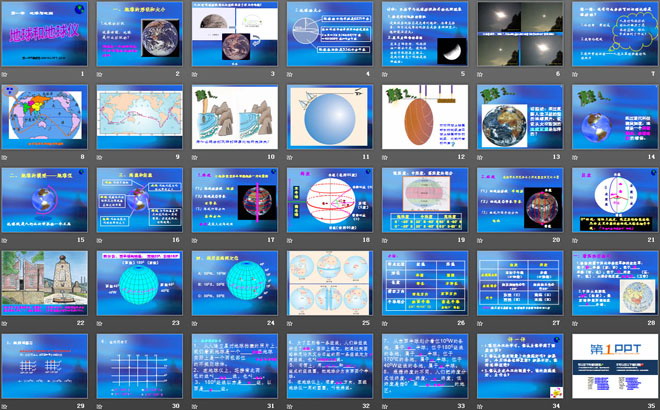
Task: Select slide 19 with the latitude zones table
Action: (425, 200)
